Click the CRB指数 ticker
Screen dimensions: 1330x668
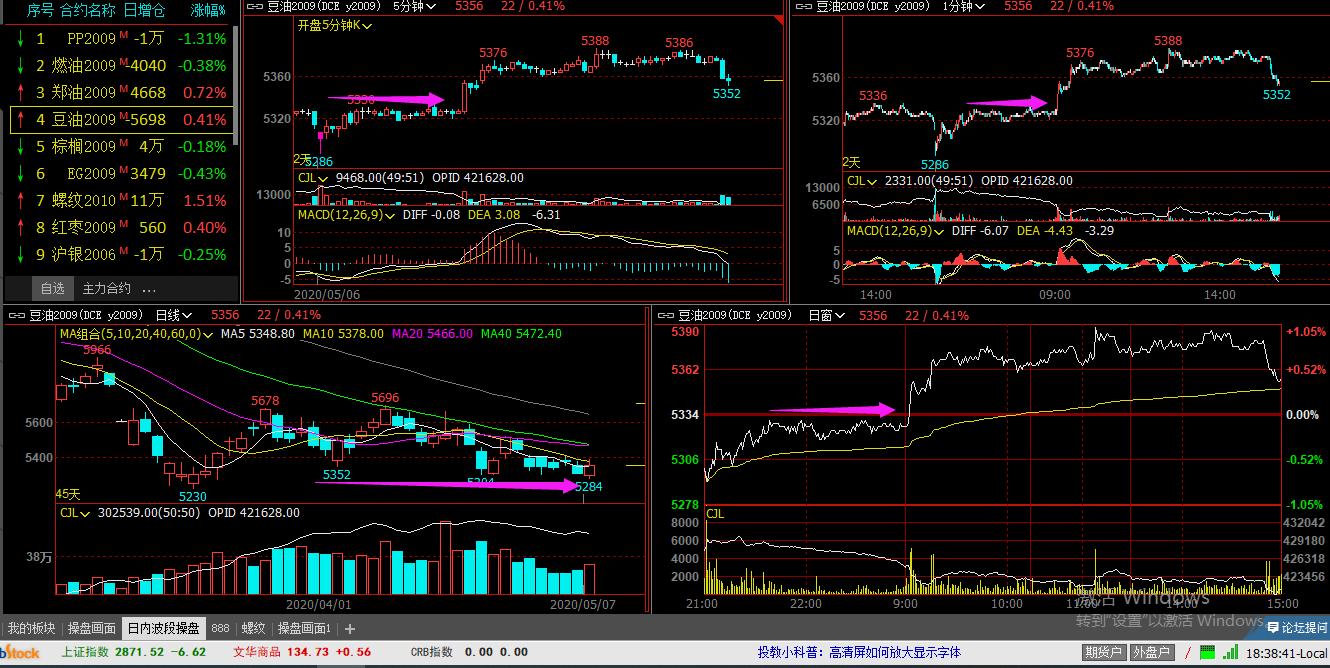tap(470, 653)
